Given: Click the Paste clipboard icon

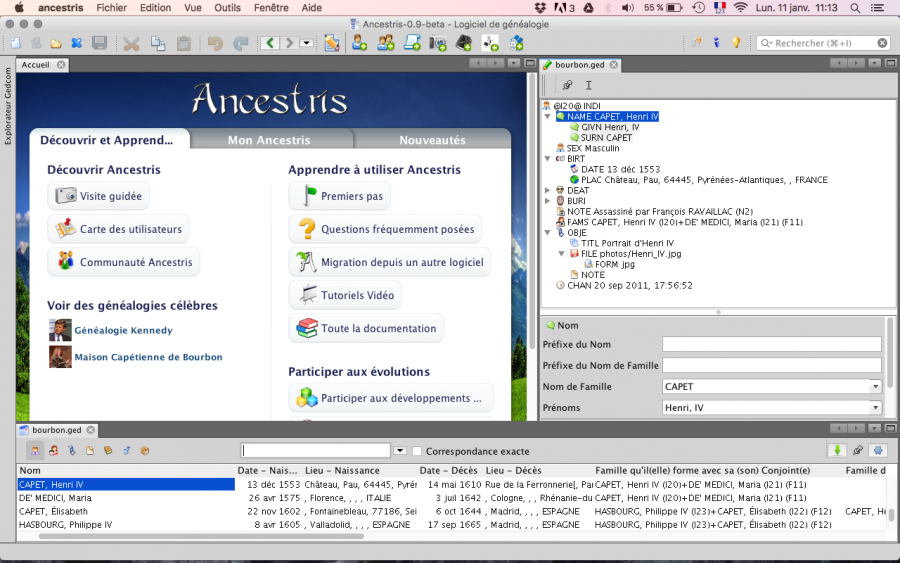Looking at the screenshot, I should 184,44.
